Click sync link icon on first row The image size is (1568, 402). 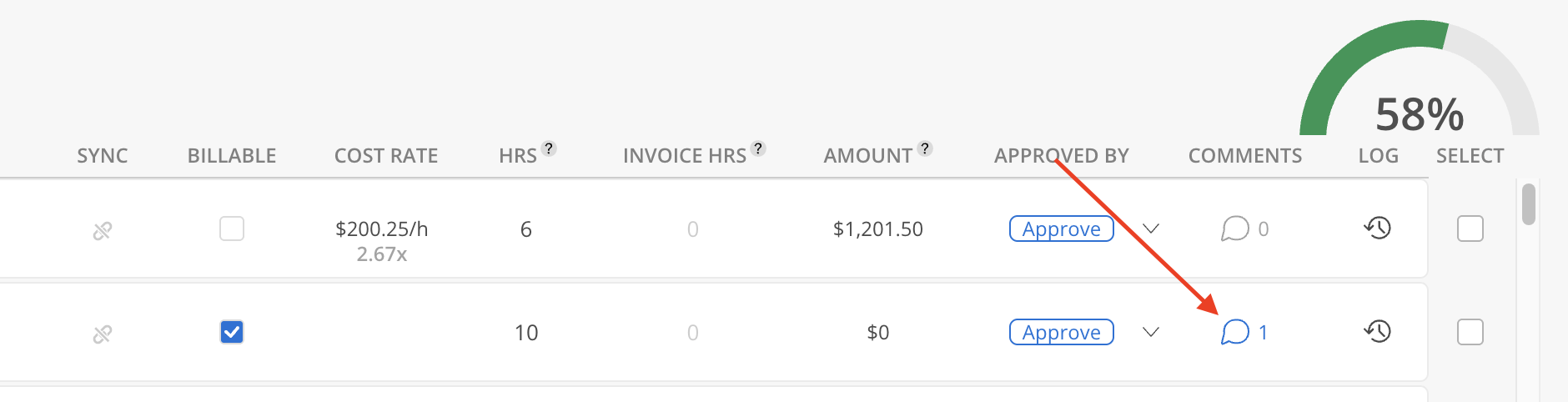coord(103,230)
